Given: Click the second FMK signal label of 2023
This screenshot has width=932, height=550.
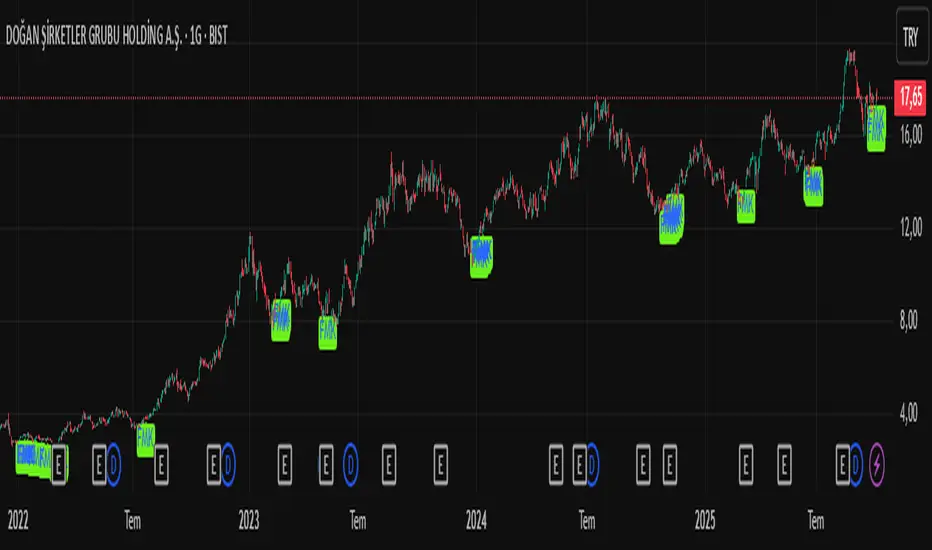Looking at the screenshot, I should coord(328,333).
